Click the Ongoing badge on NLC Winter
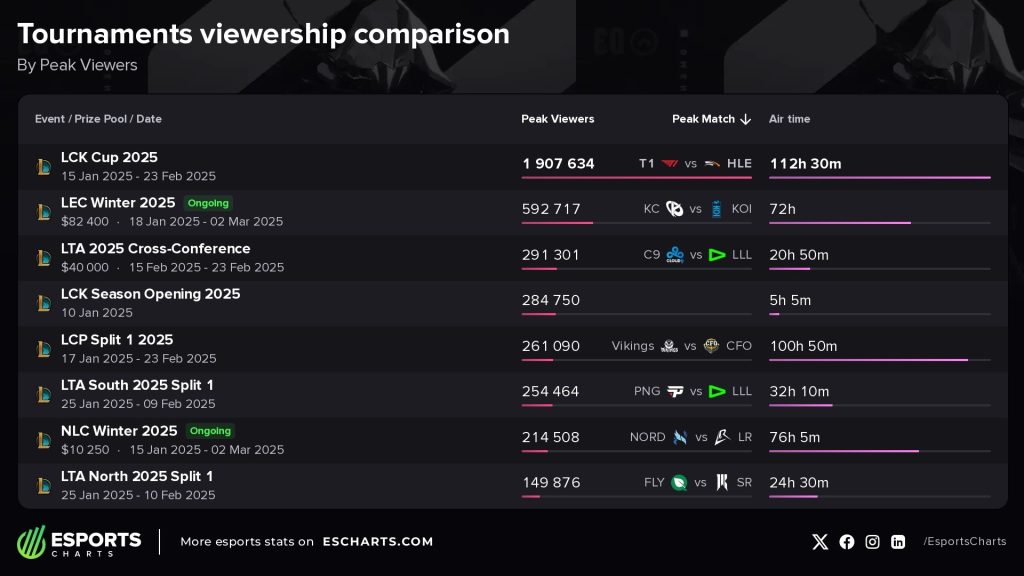The image size is (1024, 576). (x=210, y=431)
